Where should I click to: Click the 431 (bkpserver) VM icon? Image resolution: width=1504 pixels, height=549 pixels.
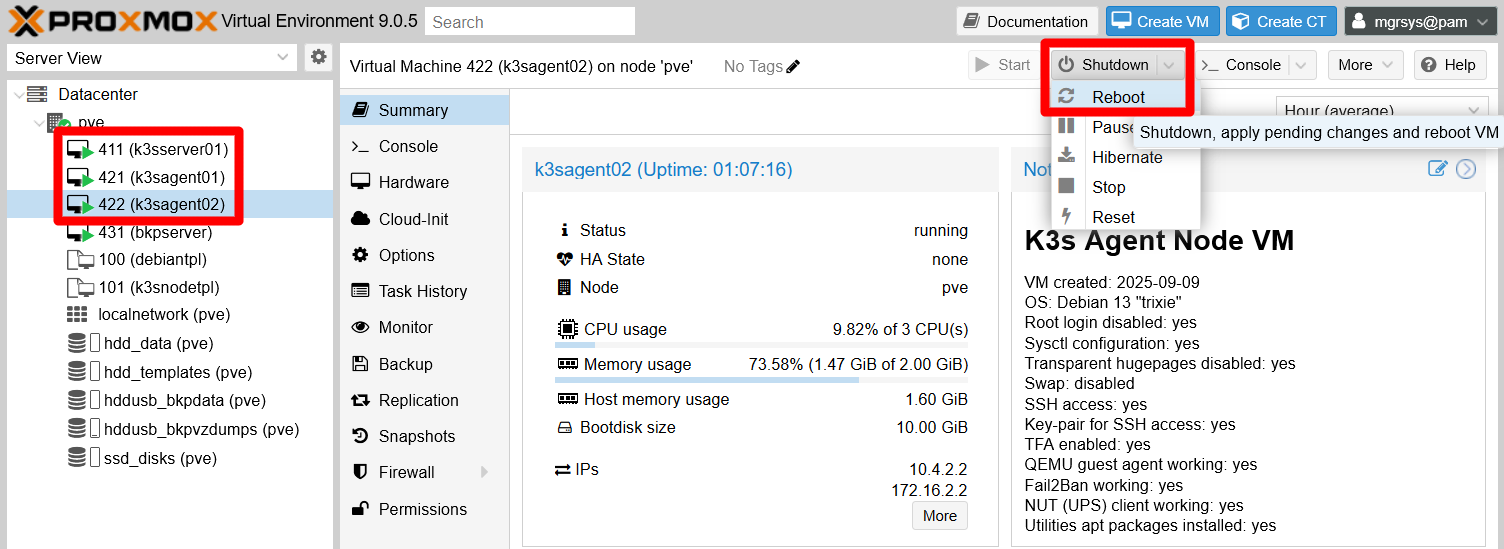79,232
